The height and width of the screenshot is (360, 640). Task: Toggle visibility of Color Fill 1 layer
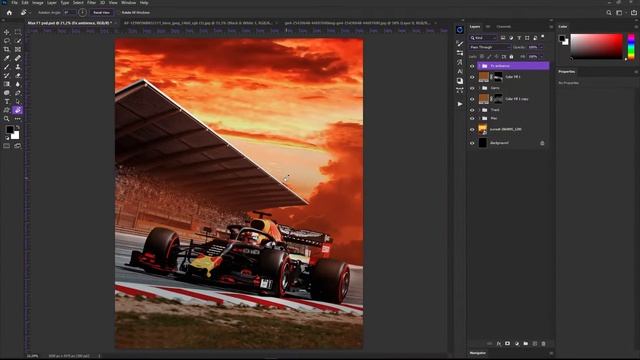coord(472,77)
